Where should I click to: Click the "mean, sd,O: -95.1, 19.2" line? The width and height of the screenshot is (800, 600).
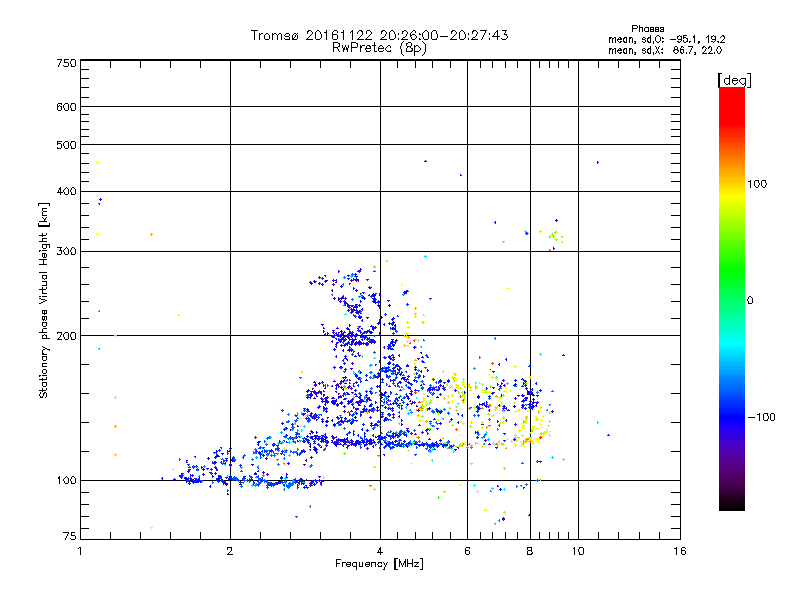click(x=666, y=39)
